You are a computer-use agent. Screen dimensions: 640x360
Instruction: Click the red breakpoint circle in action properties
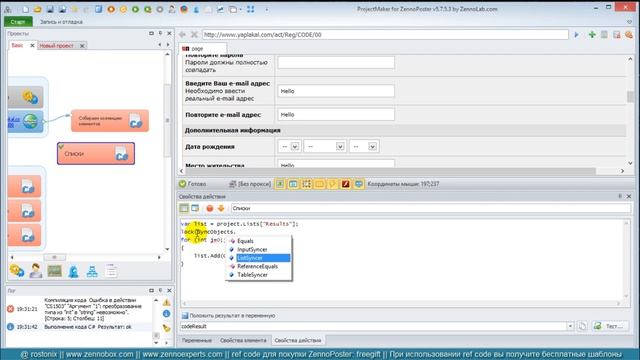(209, 208)
